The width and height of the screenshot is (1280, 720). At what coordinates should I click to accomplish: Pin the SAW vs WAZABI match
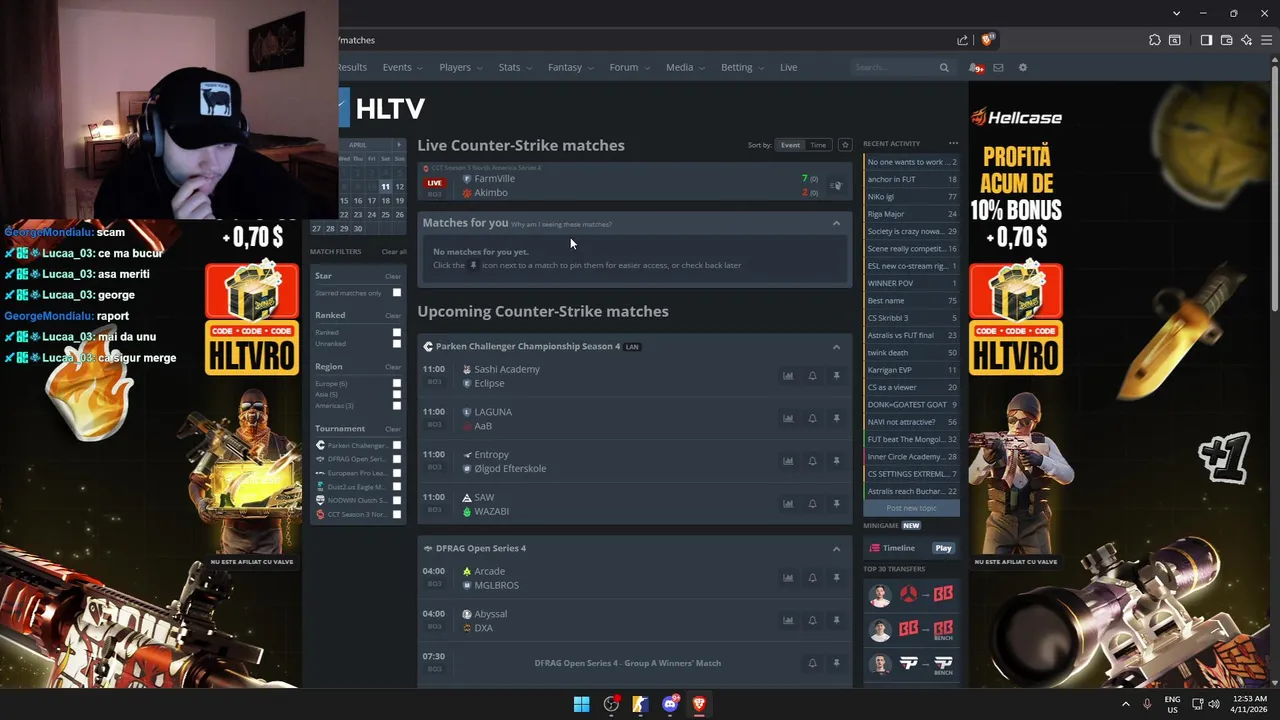click(836, 504)
